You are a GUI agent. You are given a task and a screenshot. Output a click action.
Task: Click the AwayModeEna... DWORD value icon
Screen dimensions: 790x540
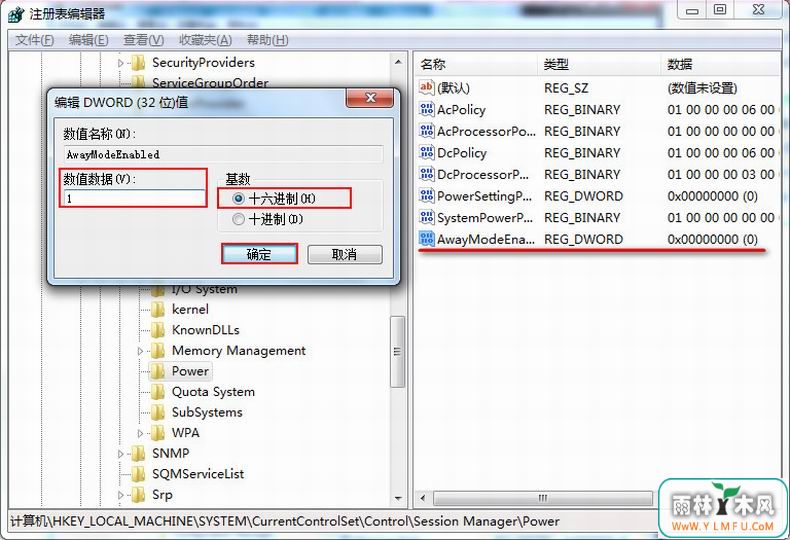coord(426,239)
